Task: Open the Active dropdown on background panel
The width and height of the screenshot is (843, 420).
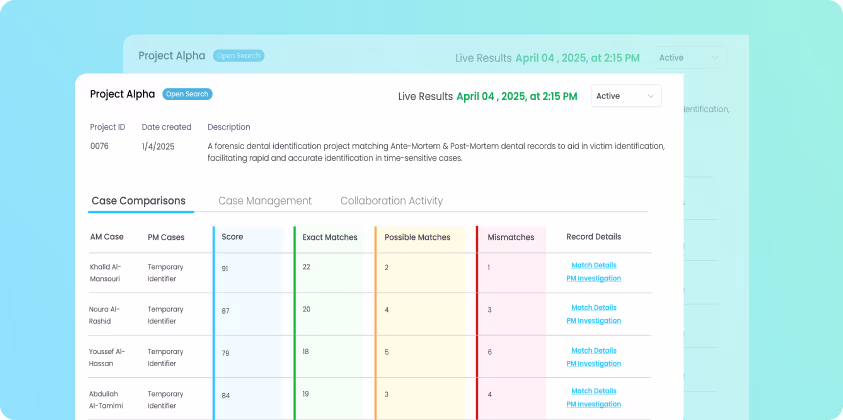Action: click(689, 58)
